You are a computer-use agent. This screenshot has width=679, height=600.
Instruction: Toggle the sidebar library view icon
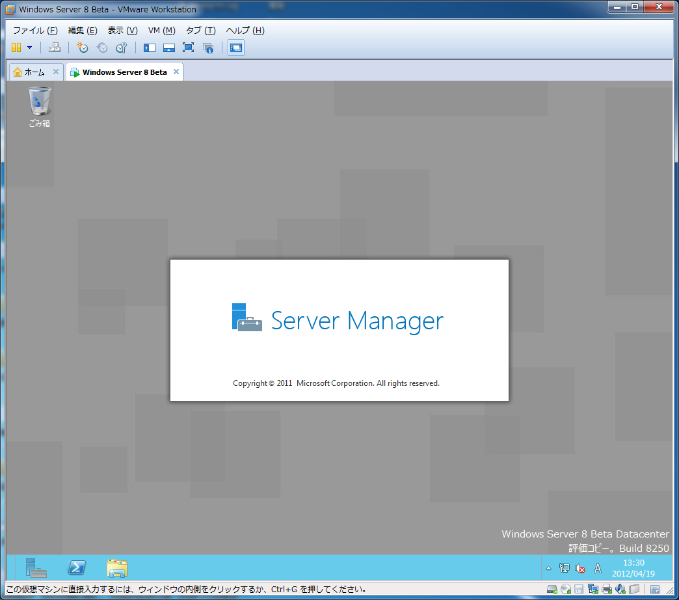(150, 47)
